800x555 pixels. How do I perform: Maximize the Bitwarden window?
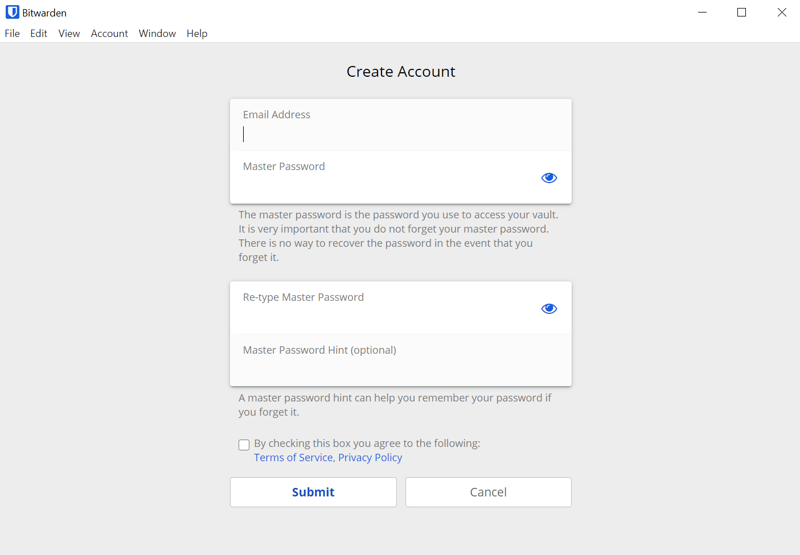[741, 12]
